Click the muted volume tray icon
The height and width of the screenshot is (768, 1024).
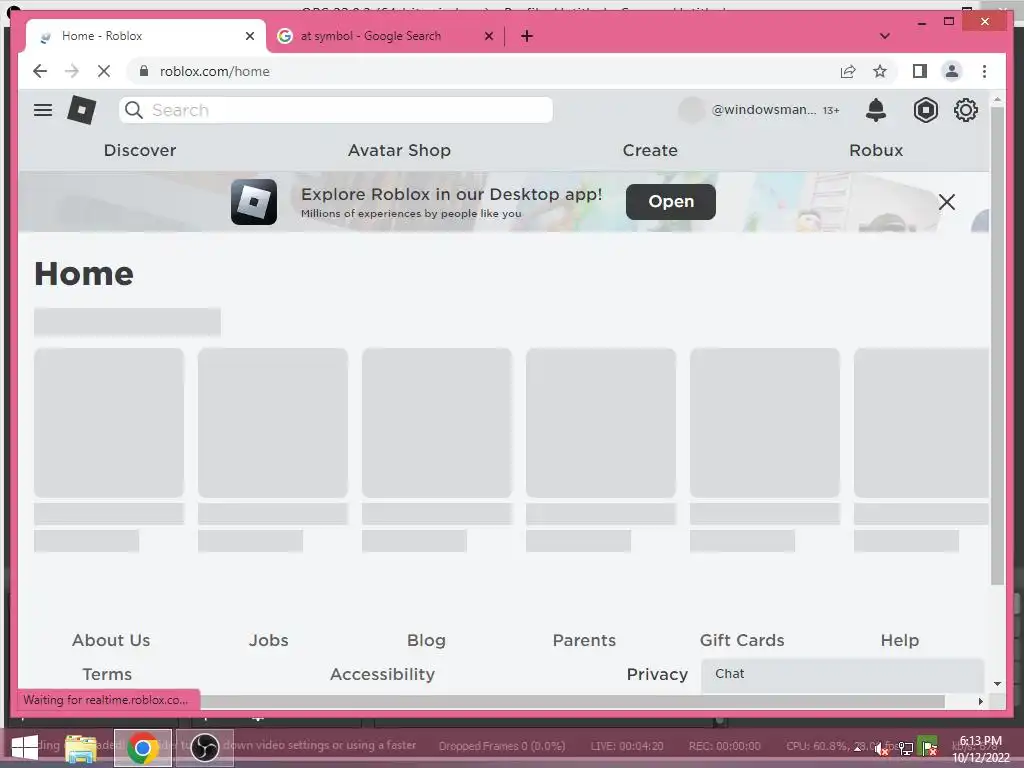pyautogui.click(x=881, y=748)
